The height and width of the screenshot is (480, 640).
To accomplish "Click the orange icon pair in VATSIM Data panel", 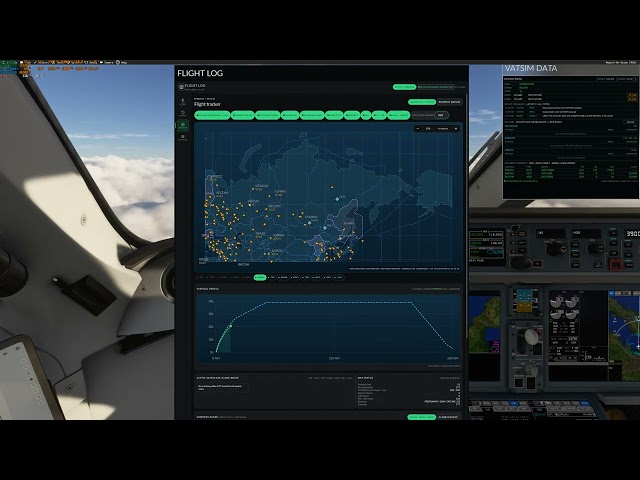I will click(x=631, y=97).
